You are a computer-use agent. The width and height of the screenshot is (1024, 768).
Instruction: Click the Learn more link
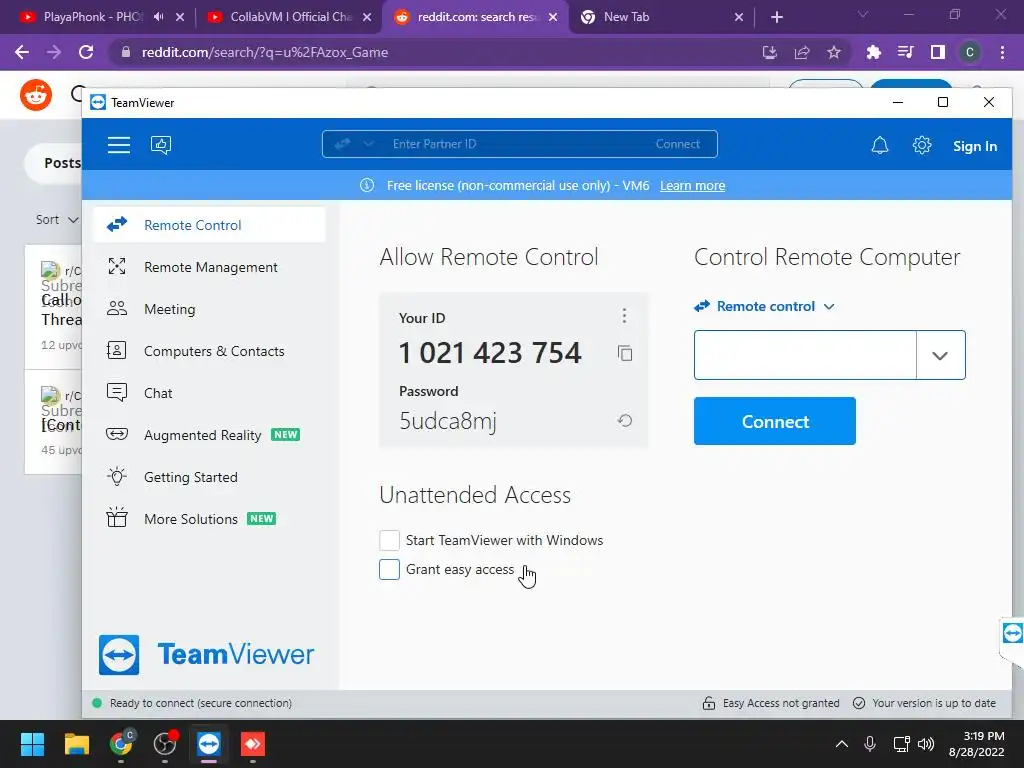pos(692,185)
